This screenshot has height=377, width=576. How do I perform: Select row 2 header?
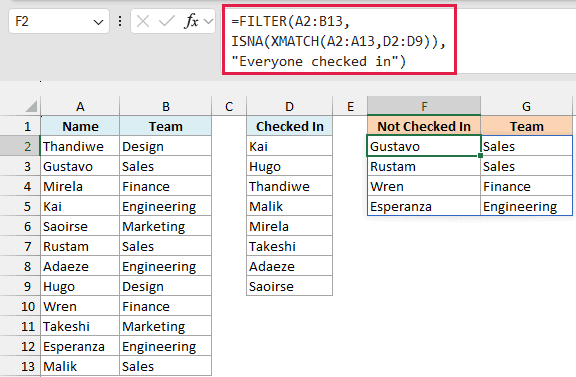20,146
